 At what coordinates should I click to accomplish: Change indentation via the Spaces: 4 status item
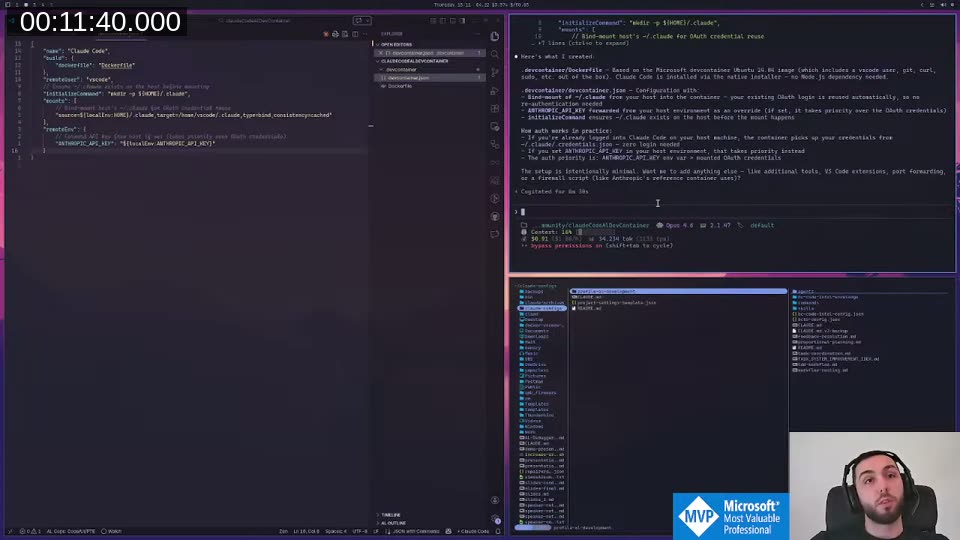coord(336,531)
